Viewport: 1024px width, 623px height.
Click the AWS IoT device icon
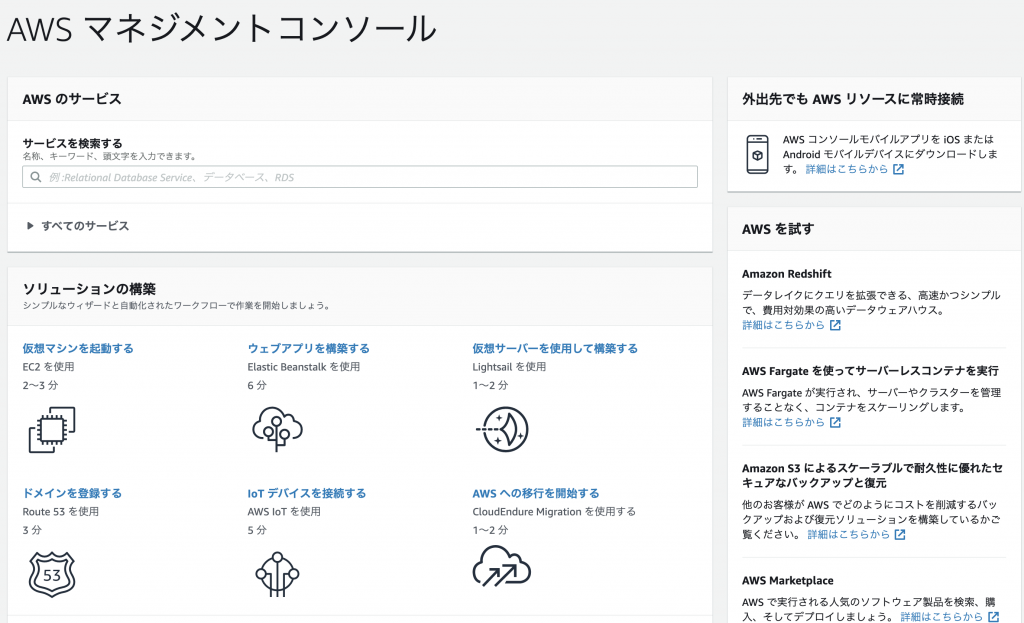click(277, 574)
